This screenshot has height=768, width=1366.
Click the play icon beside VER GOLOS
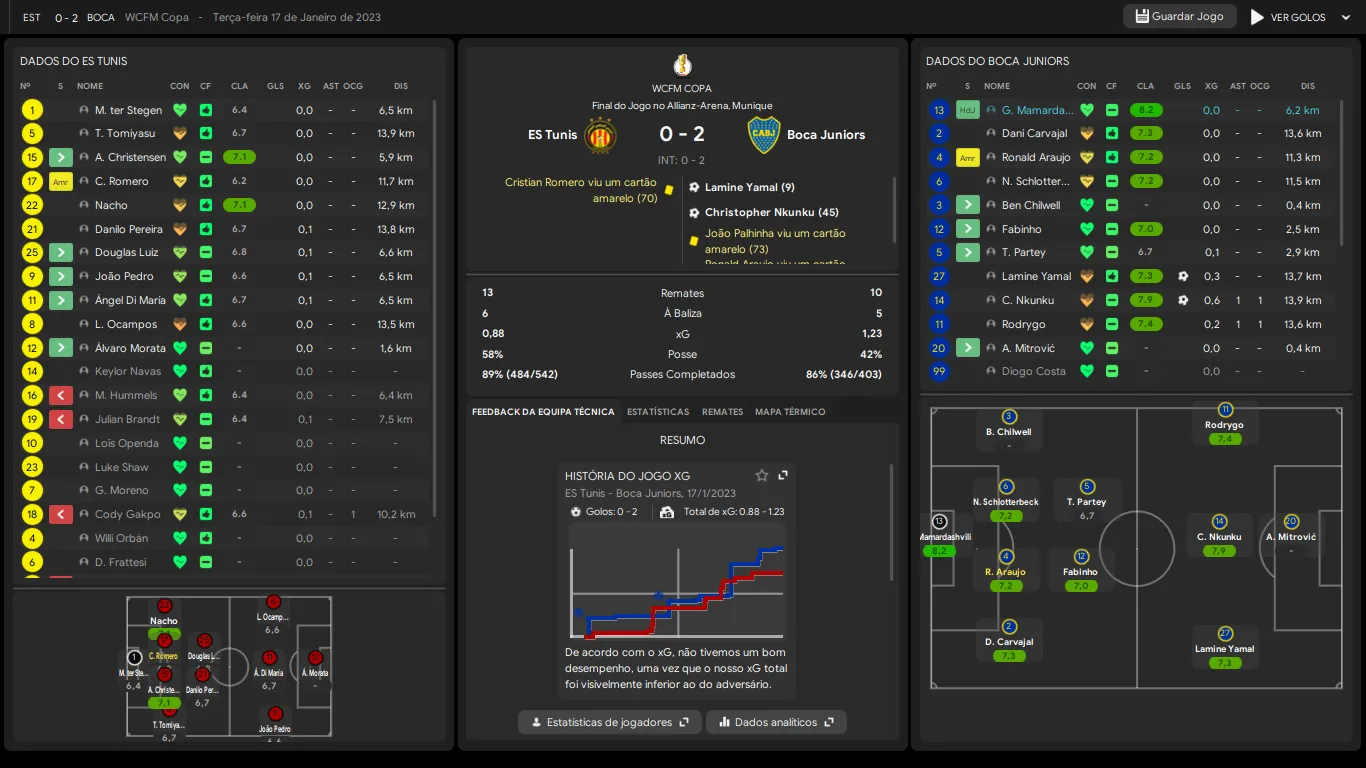(x=1257, y=17)
